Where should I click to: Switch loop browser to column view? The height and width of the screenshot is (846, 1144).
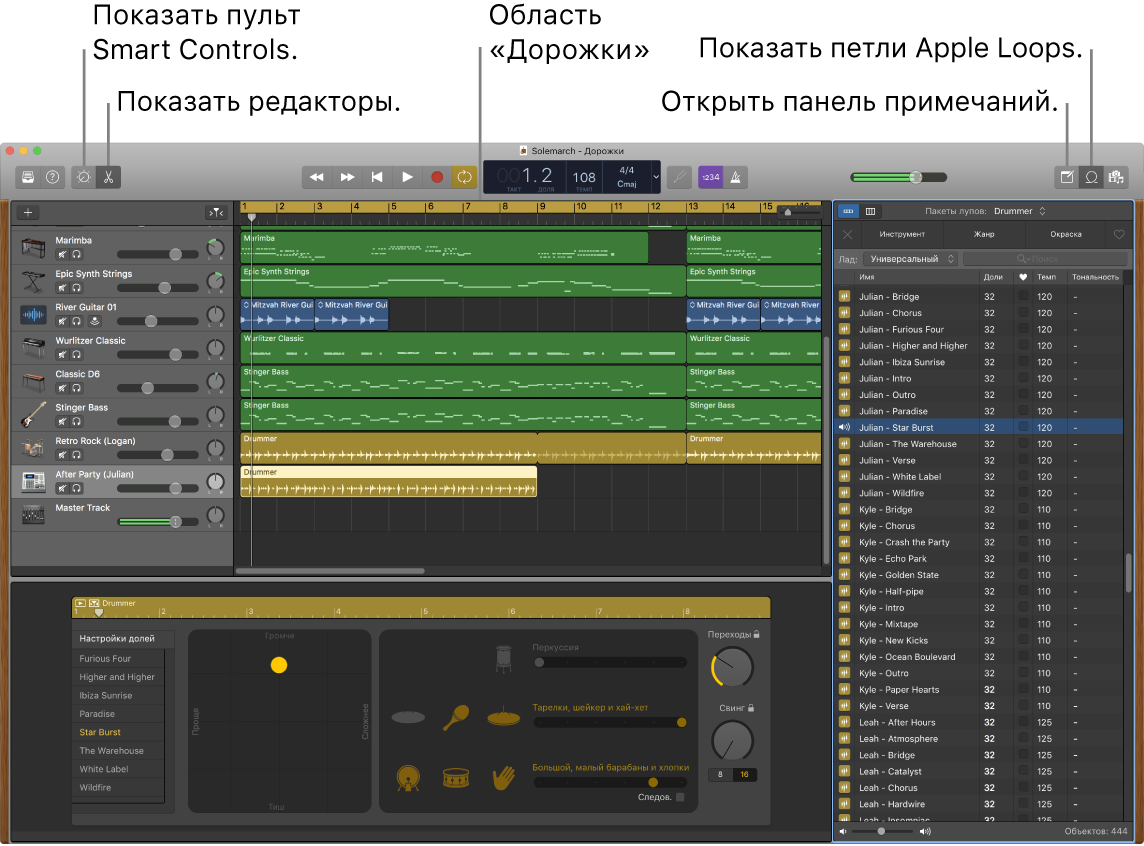[x=871, y=211]
